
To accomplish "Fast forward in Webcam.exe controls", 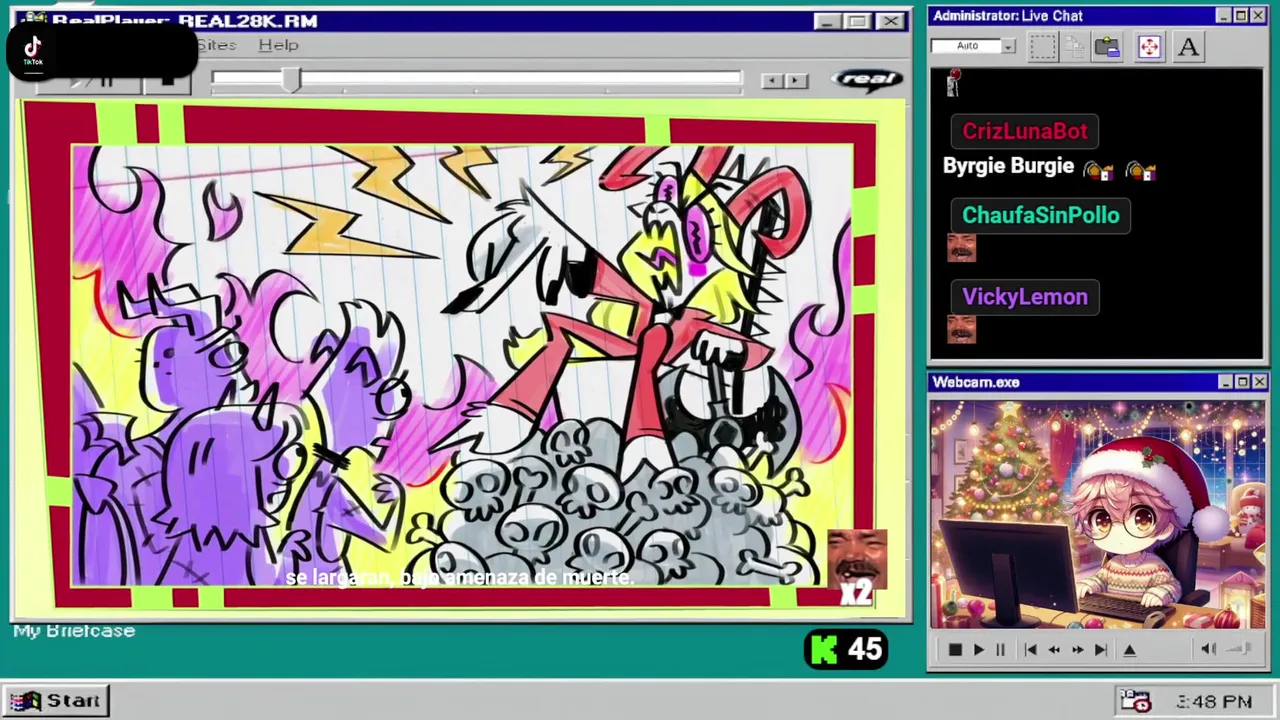I will tap(1077, 650).
